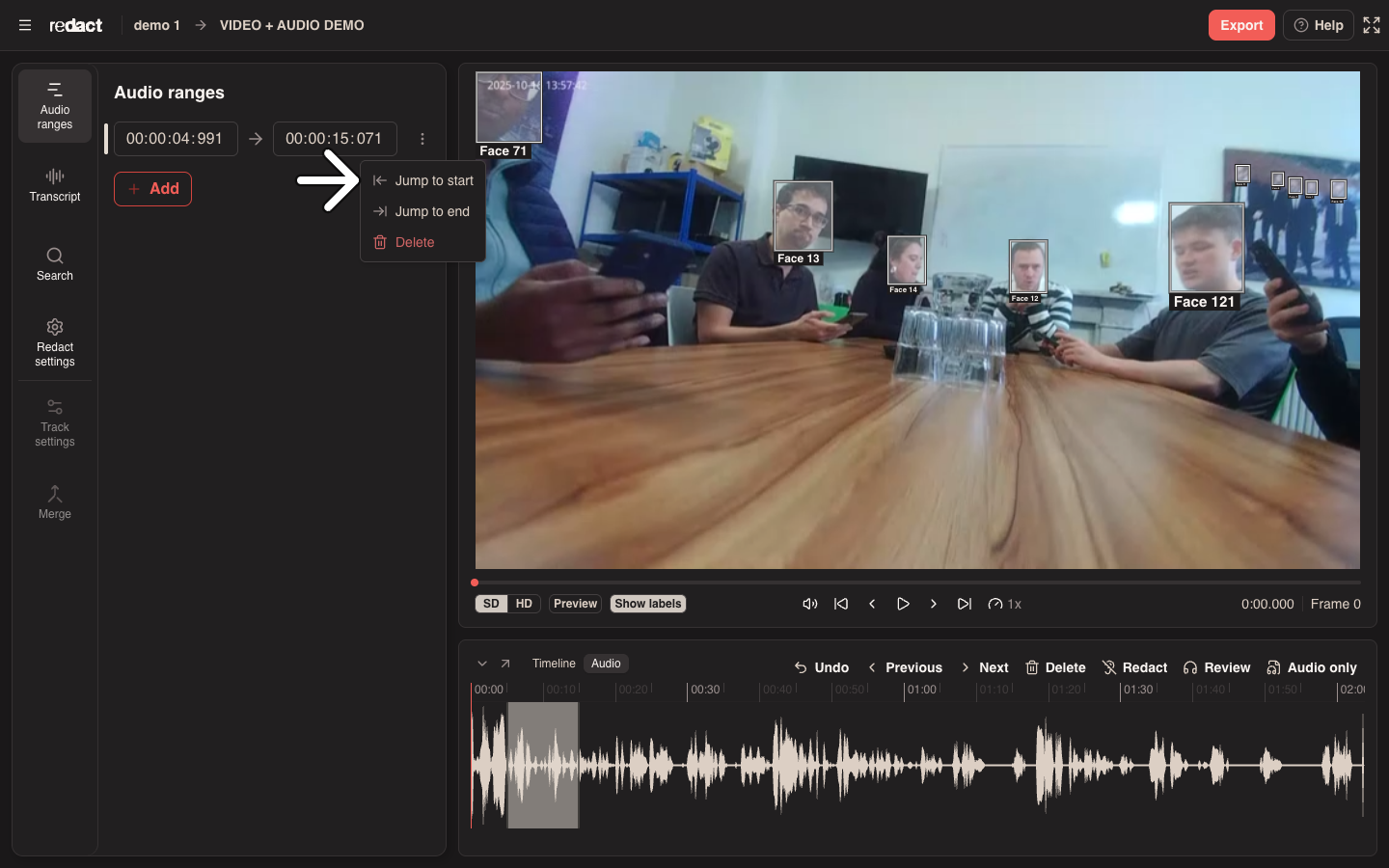Step back one frame

tap(872, 604)
